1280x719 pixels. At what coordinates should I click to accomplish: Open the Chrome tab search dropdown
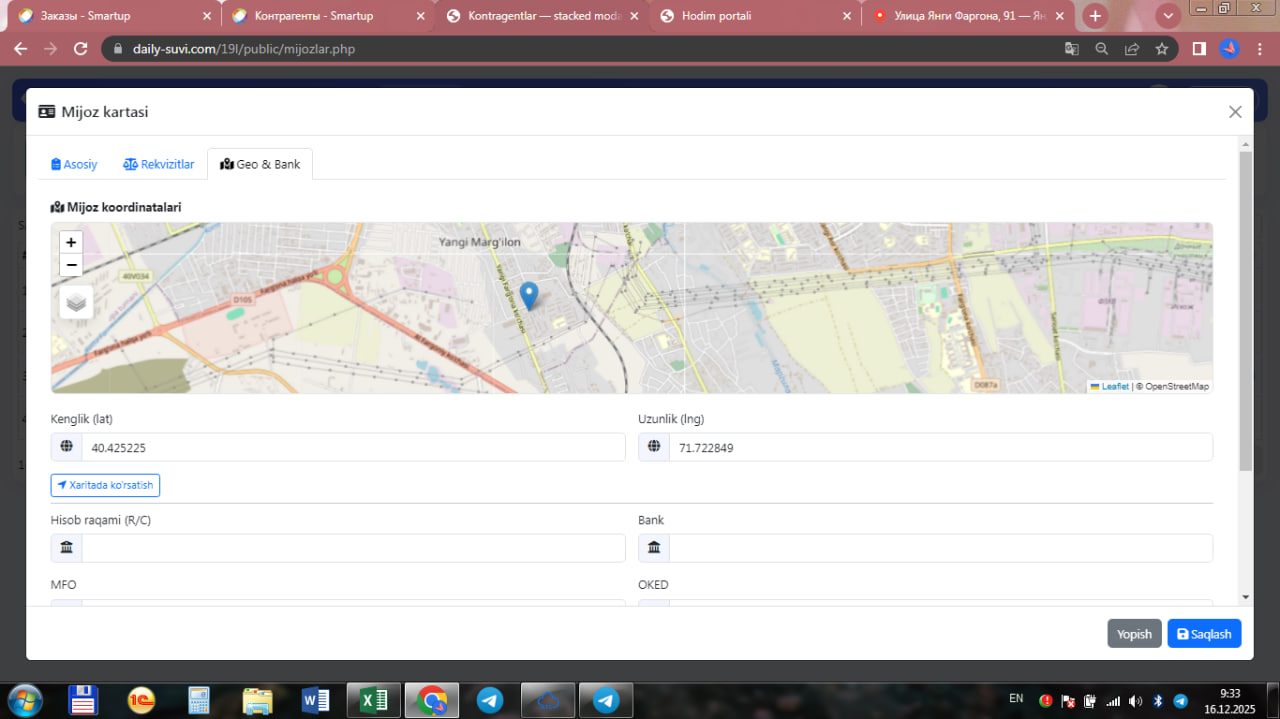point(1167,16)
